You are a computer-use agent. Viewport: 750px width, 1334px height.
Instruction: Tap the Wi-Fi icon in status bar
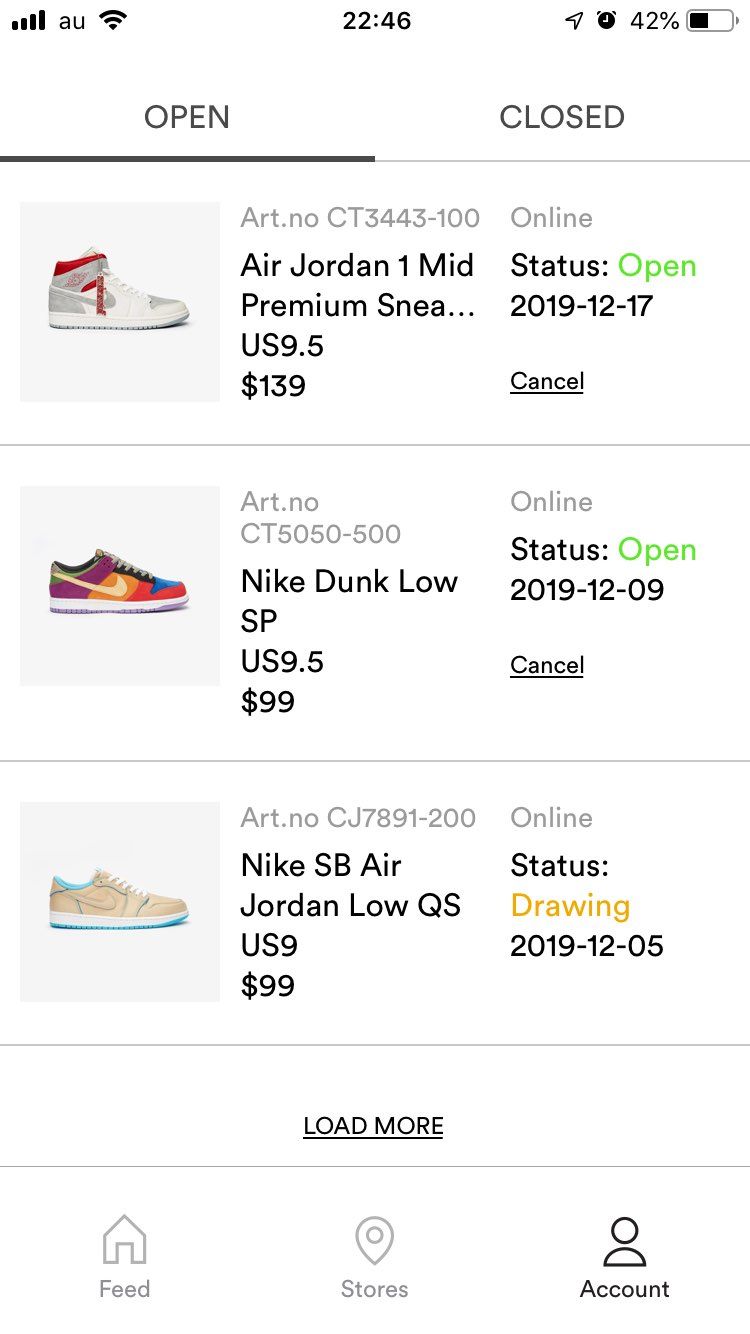(113, 20)
